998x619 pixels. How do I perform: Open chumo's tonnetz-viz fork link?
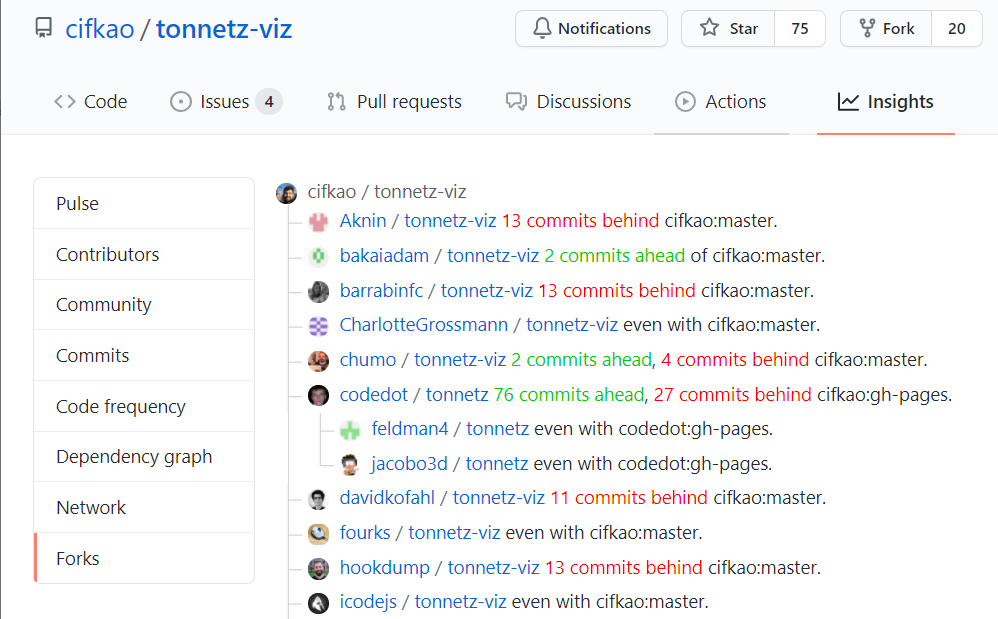[460, 360]
